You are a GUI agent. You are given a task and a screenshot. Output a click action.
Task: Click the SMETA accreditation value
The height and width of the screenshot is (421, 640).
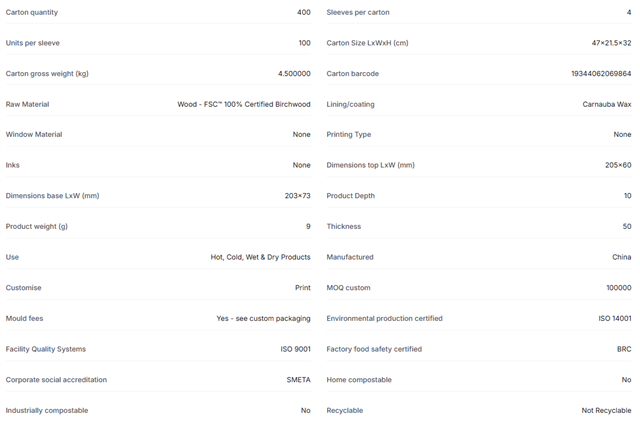[x=298, y=380]
